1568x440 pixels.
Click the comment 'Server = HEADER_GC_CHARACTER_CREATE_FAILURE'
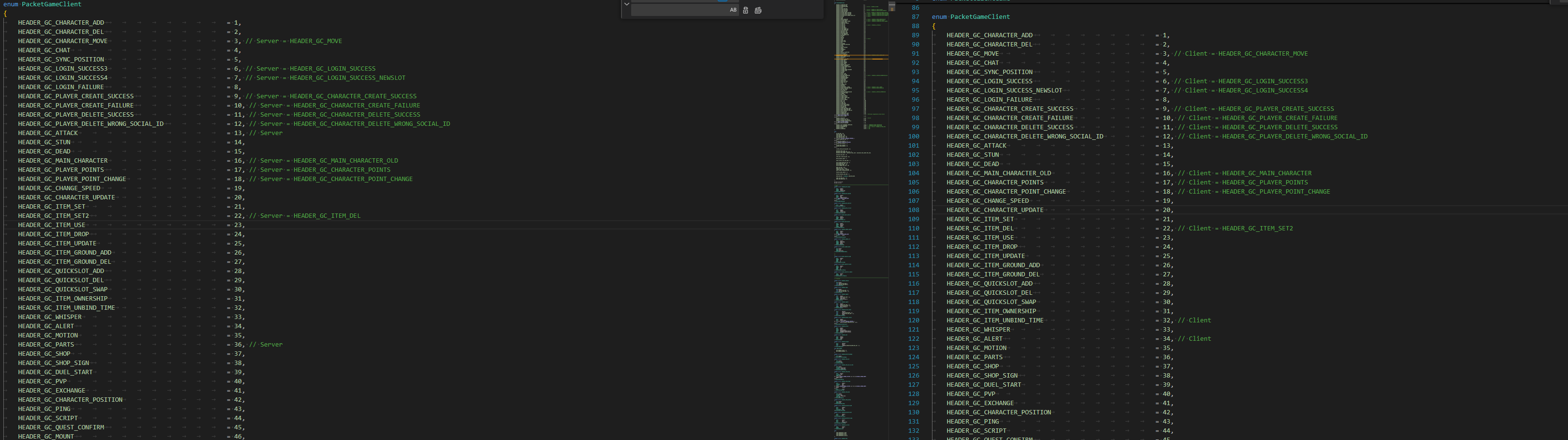click(334, 106)
